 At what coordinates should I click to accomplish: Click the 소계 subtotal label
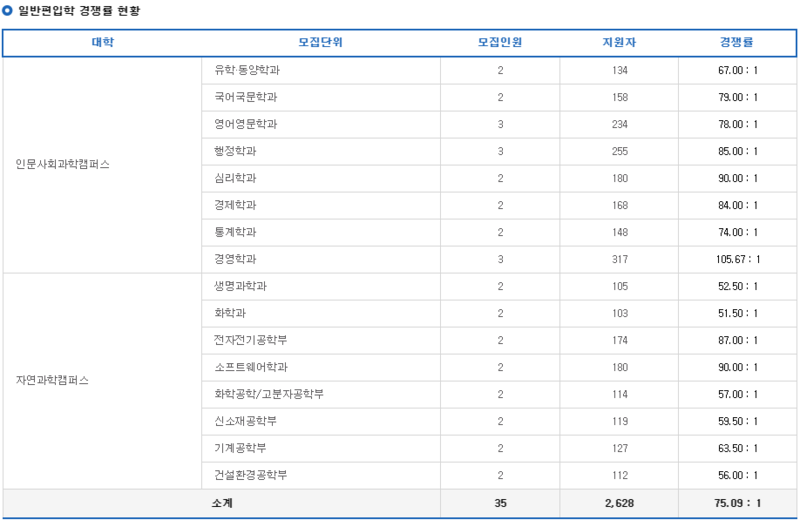(x=222, y=503)
